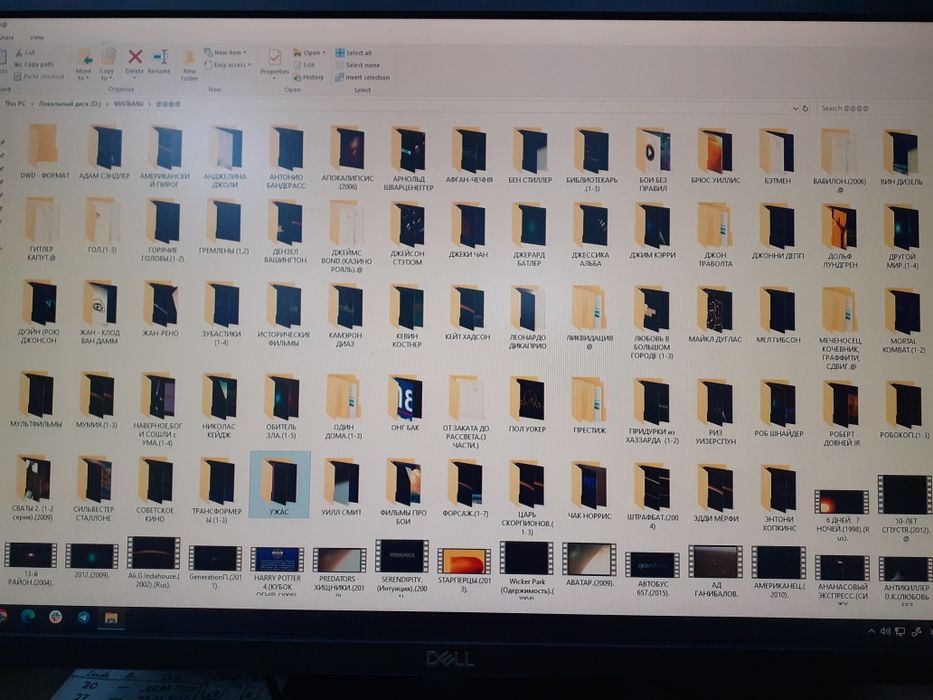Viewport: 933px width, 700px height.
Task: Open the Share ribbon tab
Action: [7, 37]
